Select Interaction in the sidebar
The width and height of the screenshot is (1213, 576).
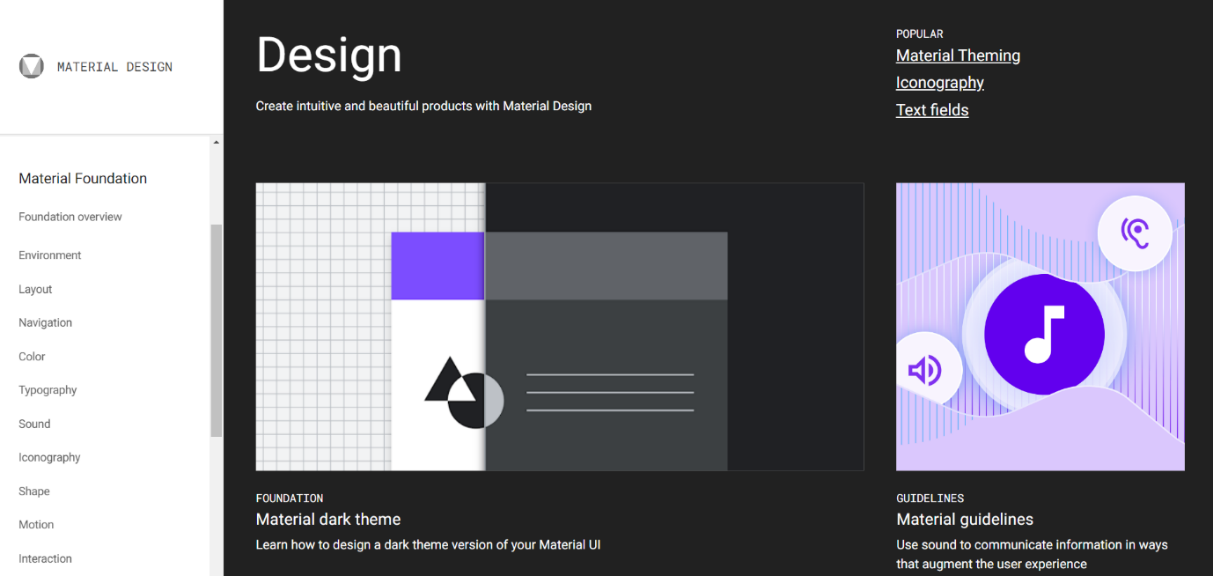45,559
